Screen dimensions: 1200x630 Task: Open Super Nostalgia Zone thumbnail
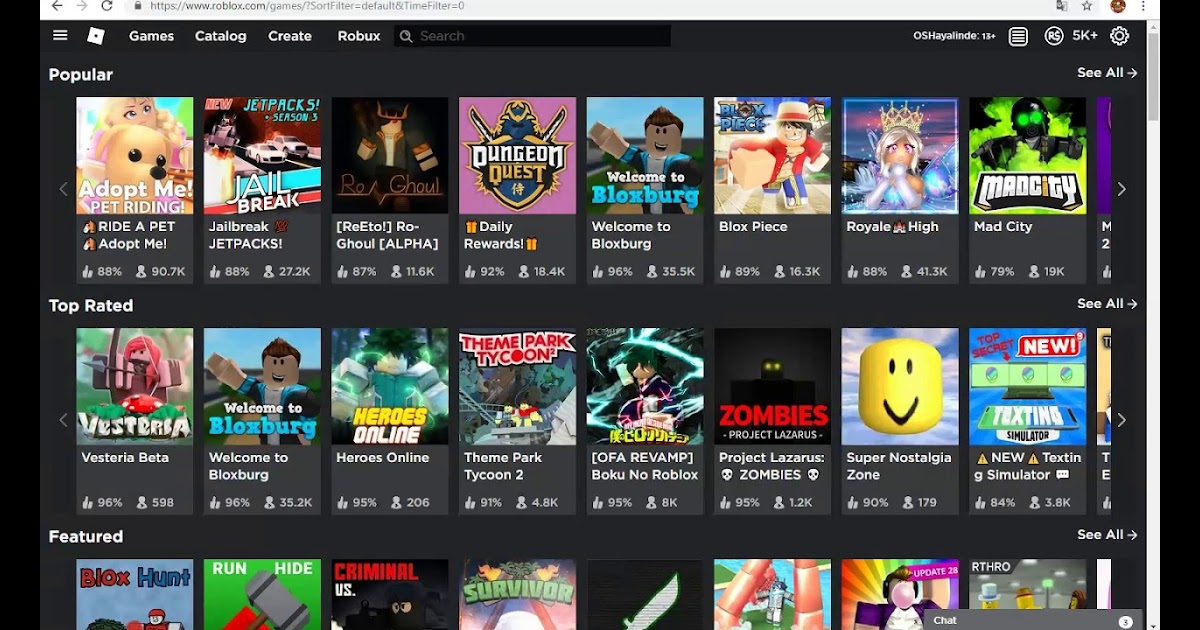coord(900,386)
